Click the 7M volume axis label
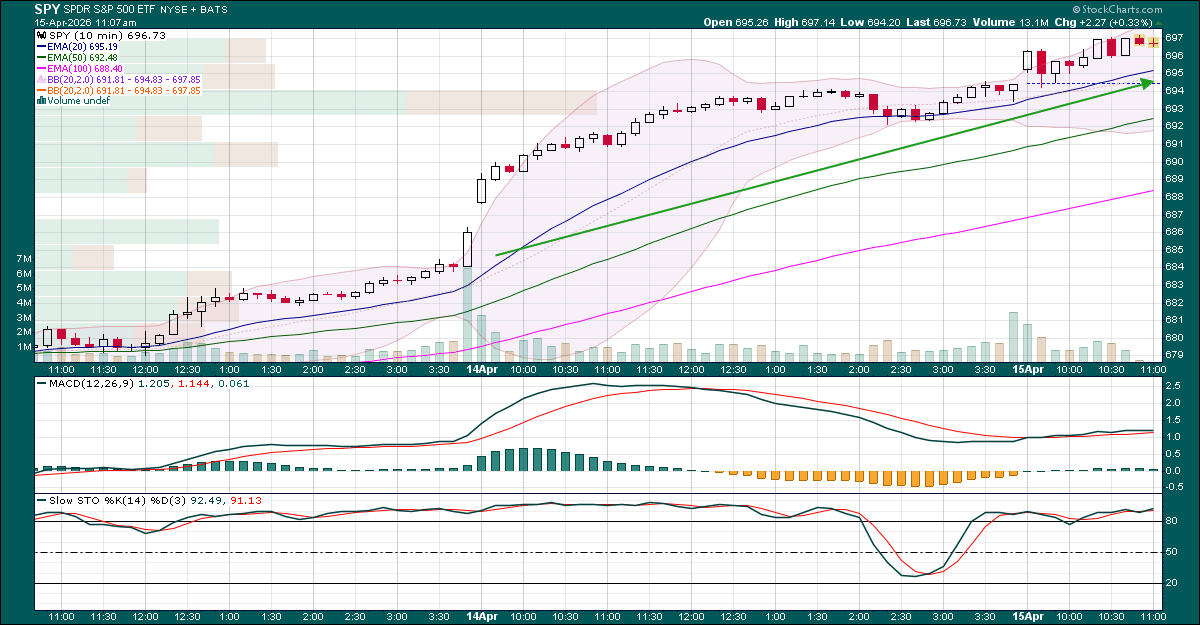The image size is (1200, 625). click(25, 259)
